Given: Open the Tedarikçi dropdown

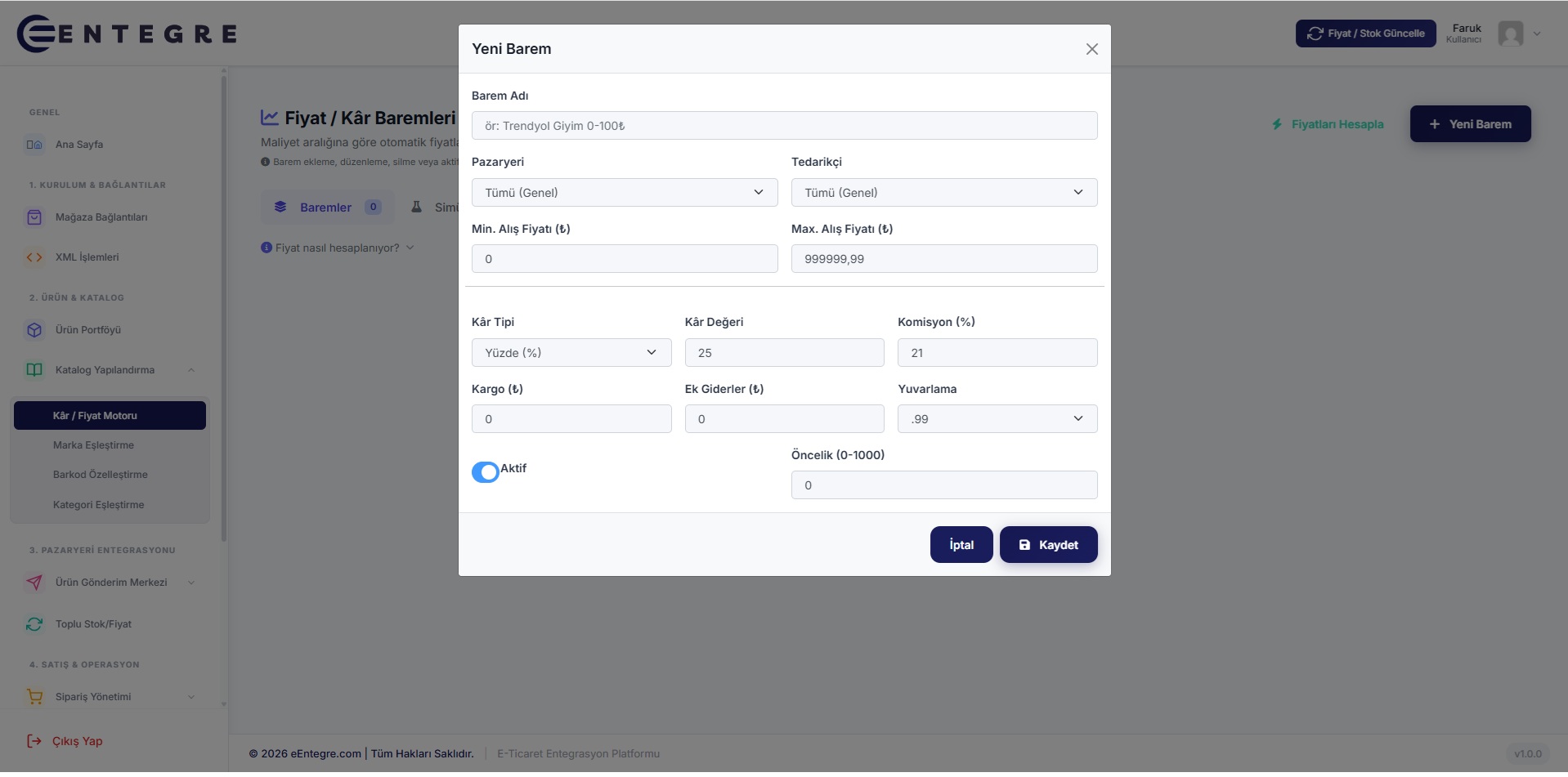Looking at the screenshot, I should pos(944,193).
